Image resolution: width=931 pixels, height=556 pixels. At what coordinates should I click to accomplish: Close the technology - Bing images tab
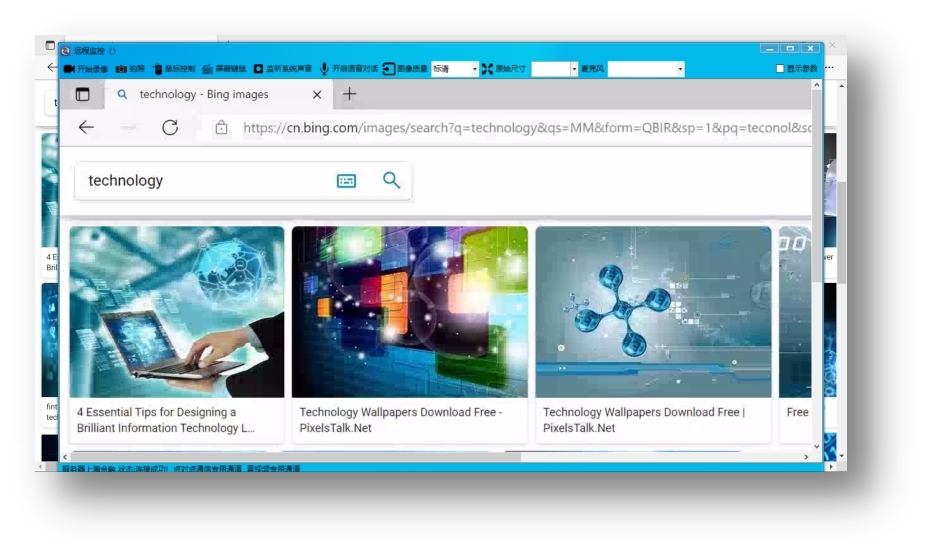(317, 95)
